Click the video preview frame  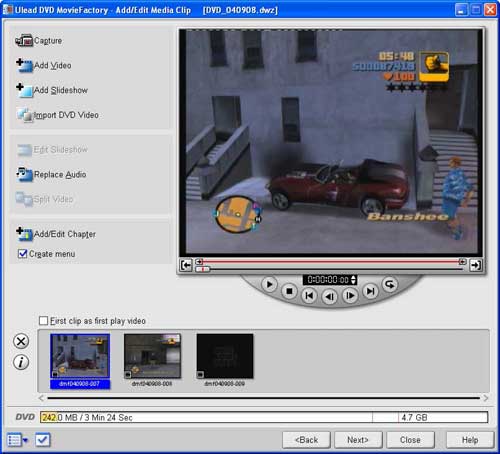pos(331,143)
